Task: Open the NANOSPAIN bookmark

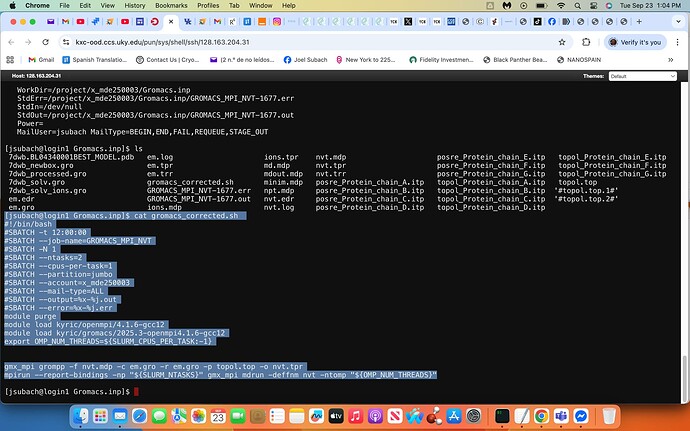Action: click(579, 60)
